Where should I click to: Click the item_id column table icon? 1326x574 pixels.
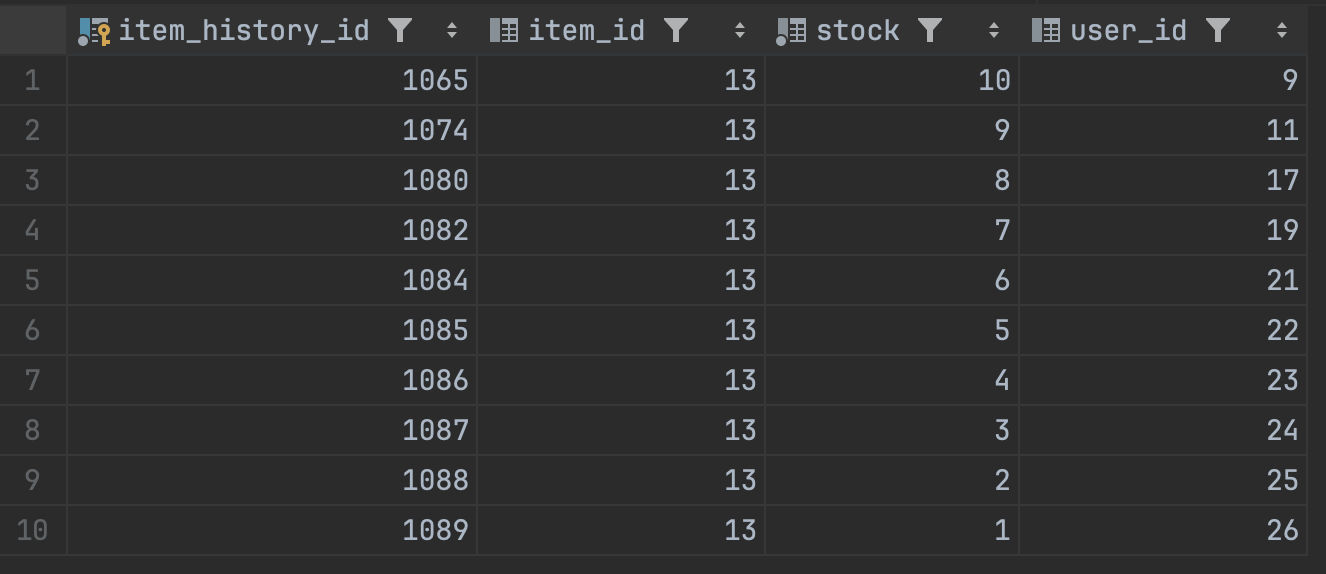pyautogui.click(x=504, y=31)
